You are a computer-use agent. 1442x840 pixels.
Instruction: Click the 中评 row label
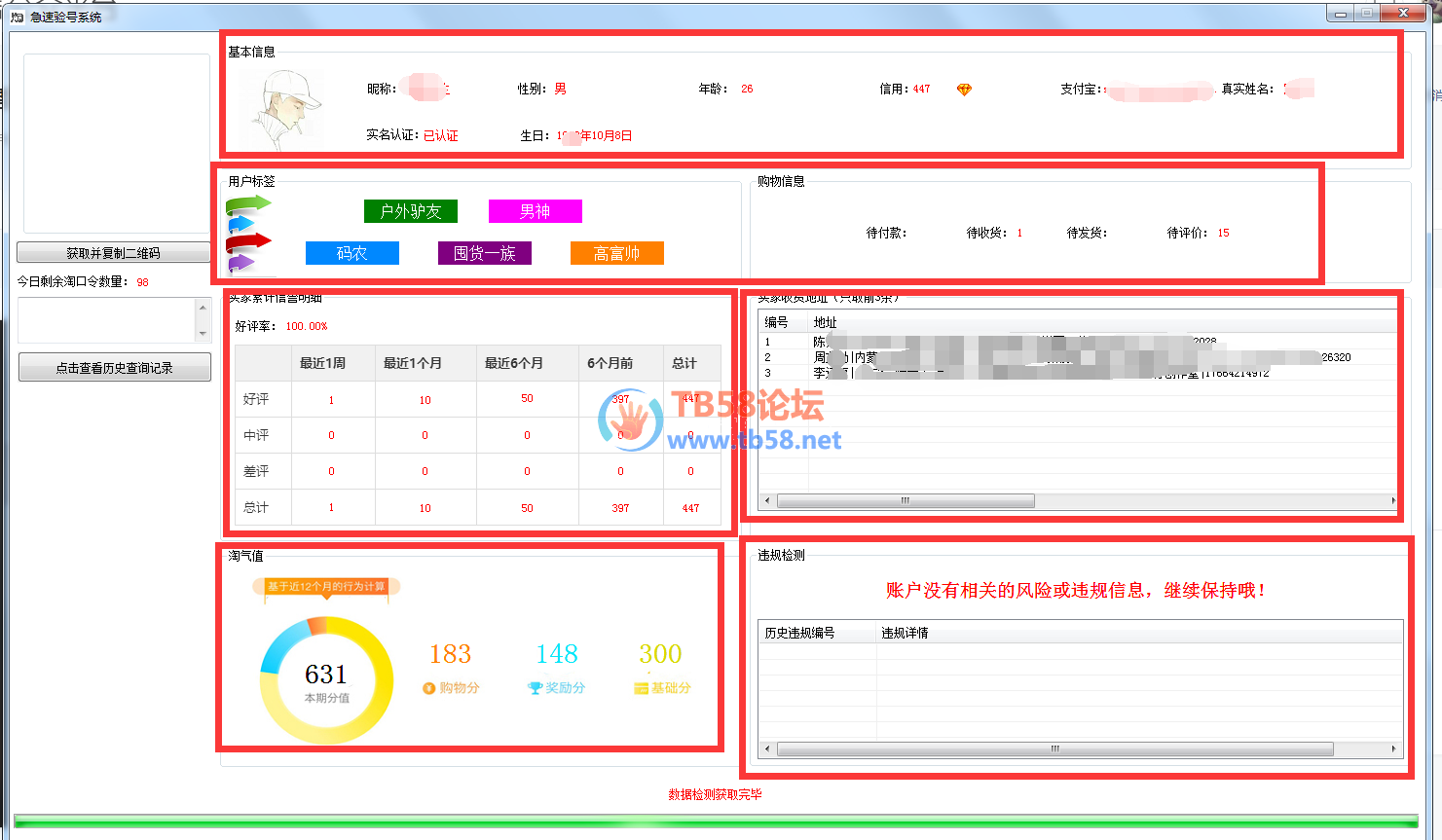[256, 435]
